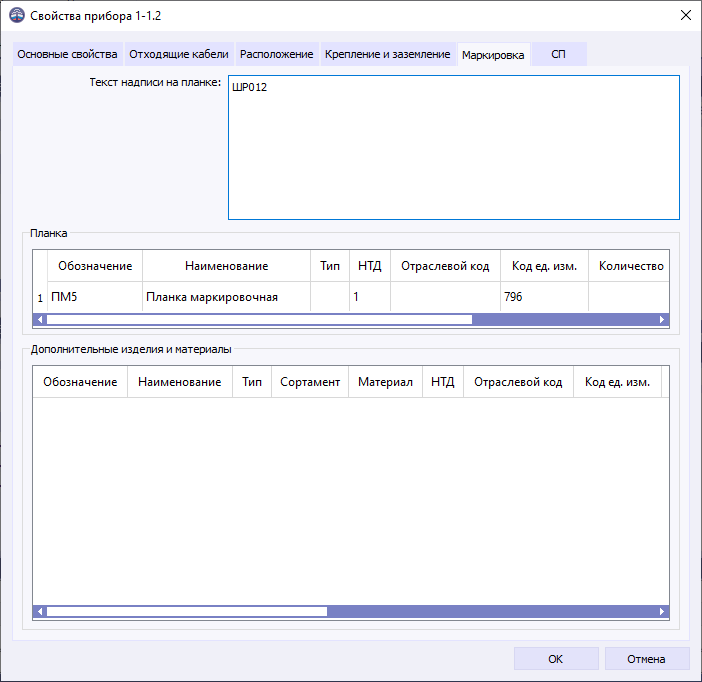The height and width of the screenshot is (682, 702).
Task: Select the Маркировка tab
Action: (x=493, y=55)
